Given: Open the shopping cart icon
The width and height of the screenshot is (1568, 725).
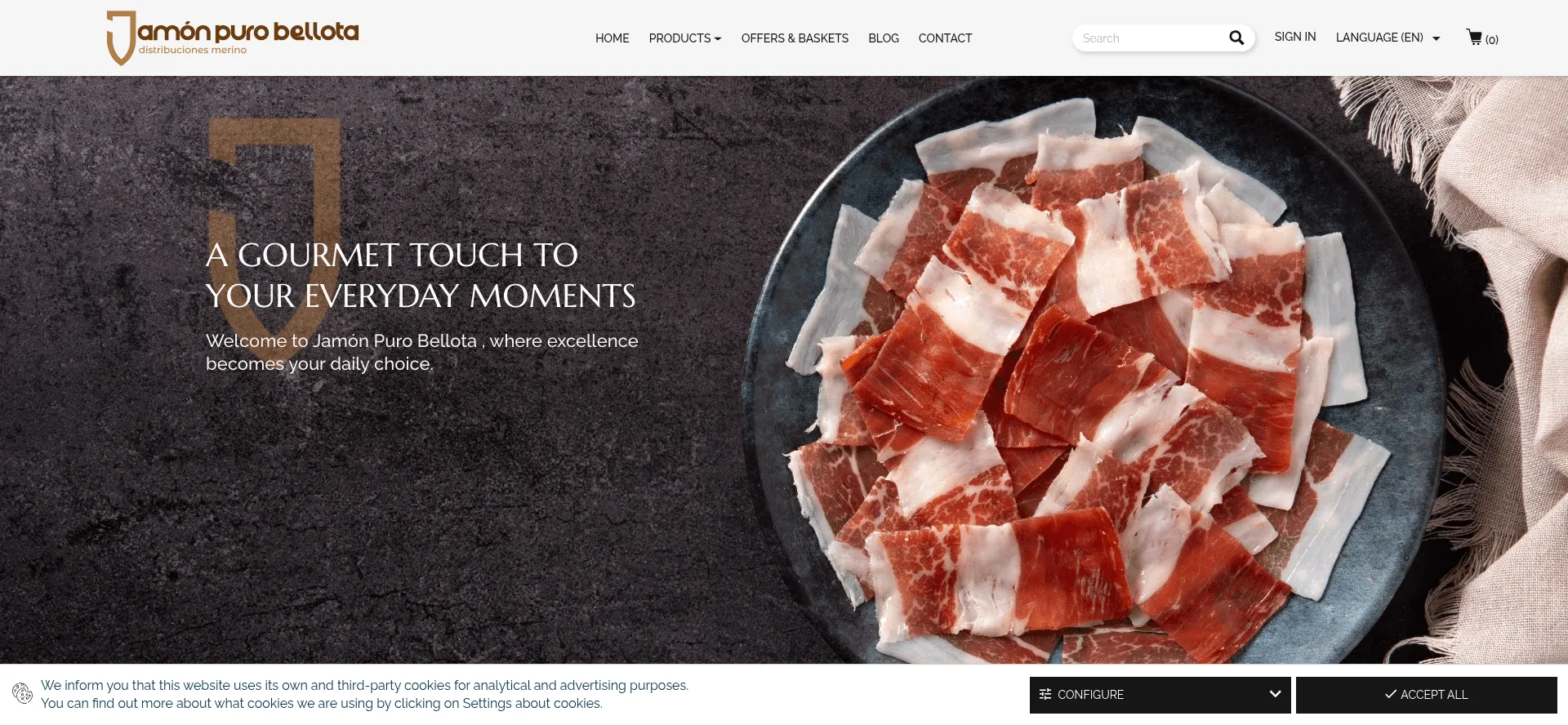Looking at the screenshot, I should pos(1474,38).
